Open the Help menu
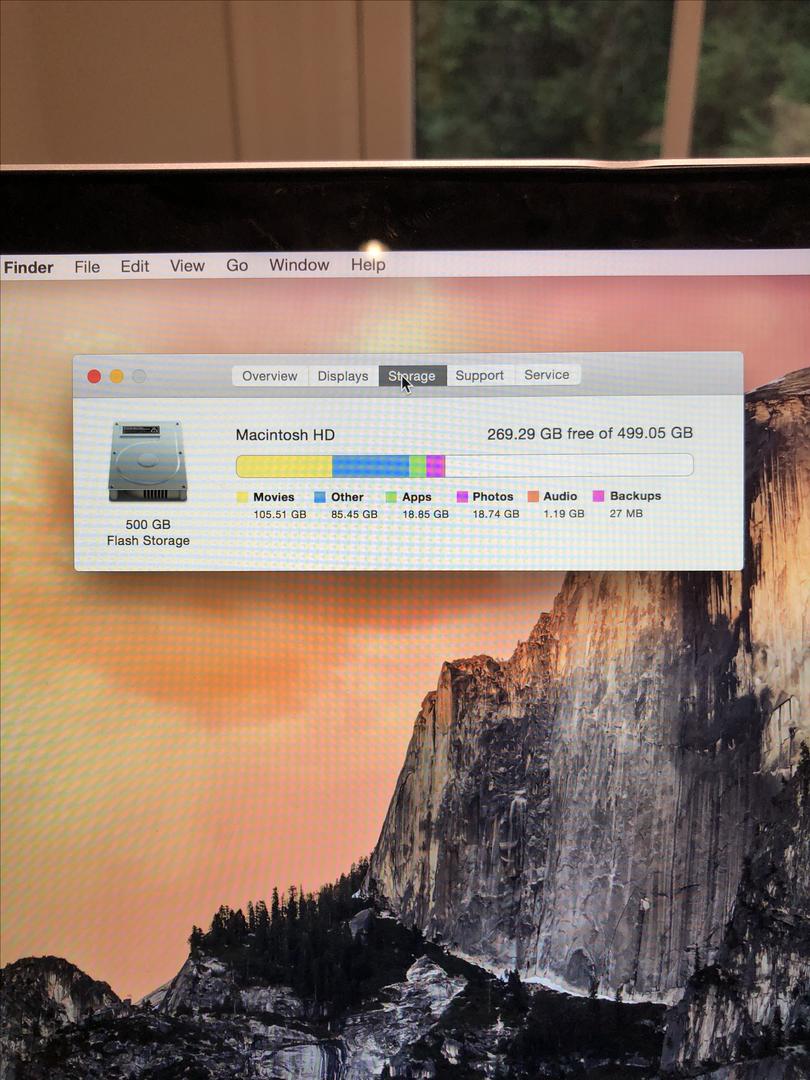 pyautogui.click(x=368, y=264)
